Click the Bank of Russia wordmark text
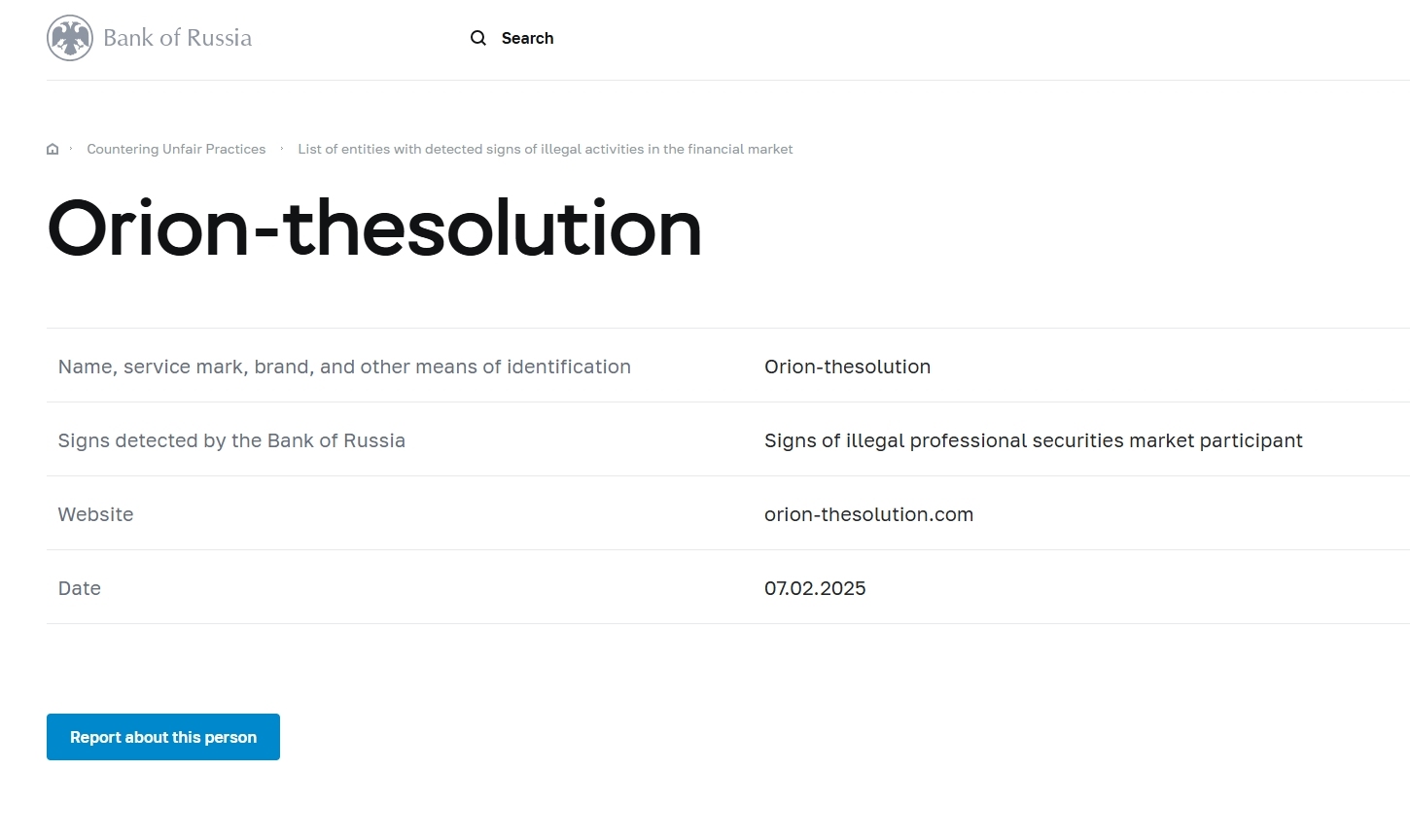This screenshot has width=1410, height=840. click(x=177, y=38)
